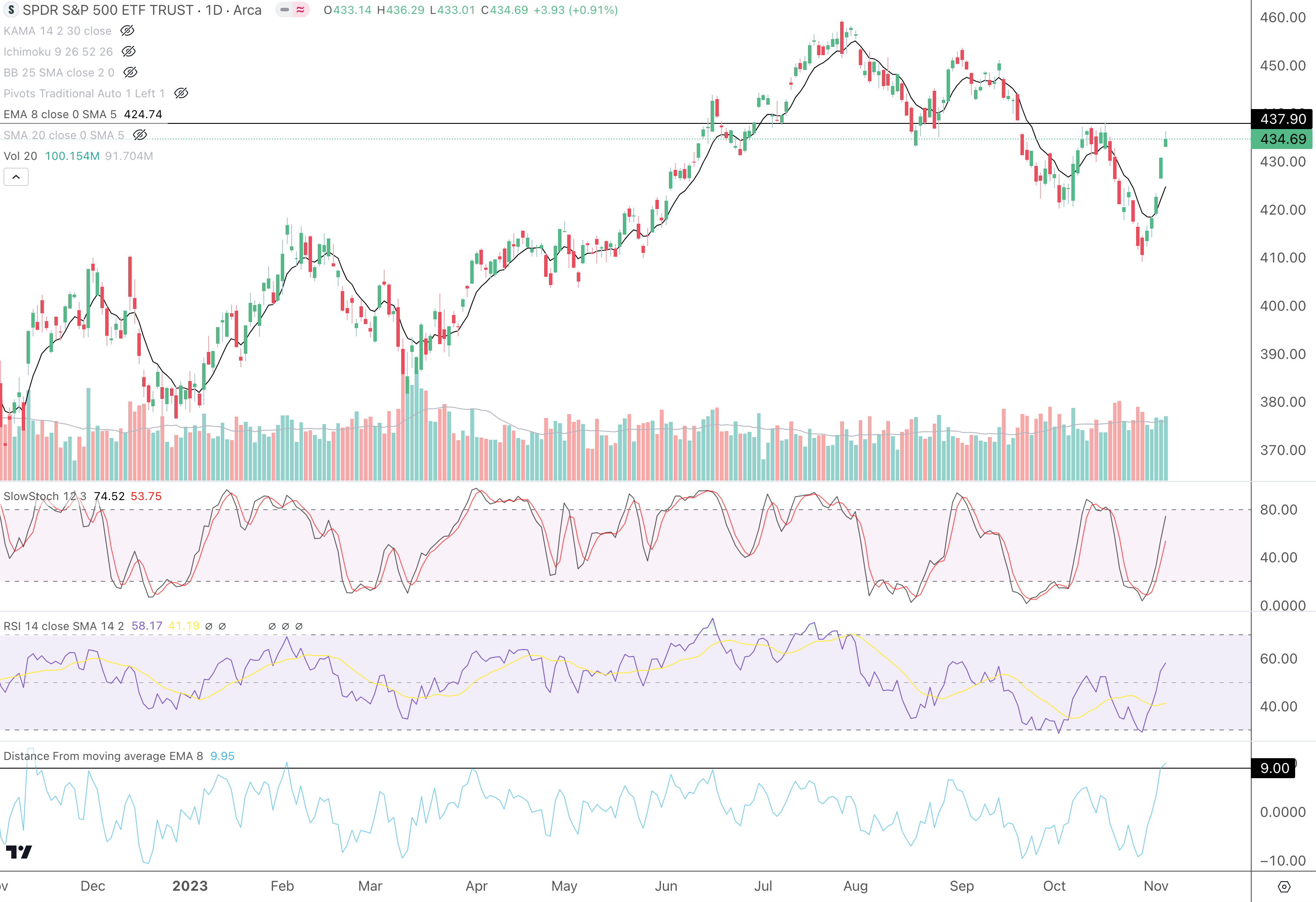Image resolution: width=1316 pixels, height=902 pixels.
Task: Click the close price C434.69 in header
Action: pyautogui.click(x=505, y=10)
